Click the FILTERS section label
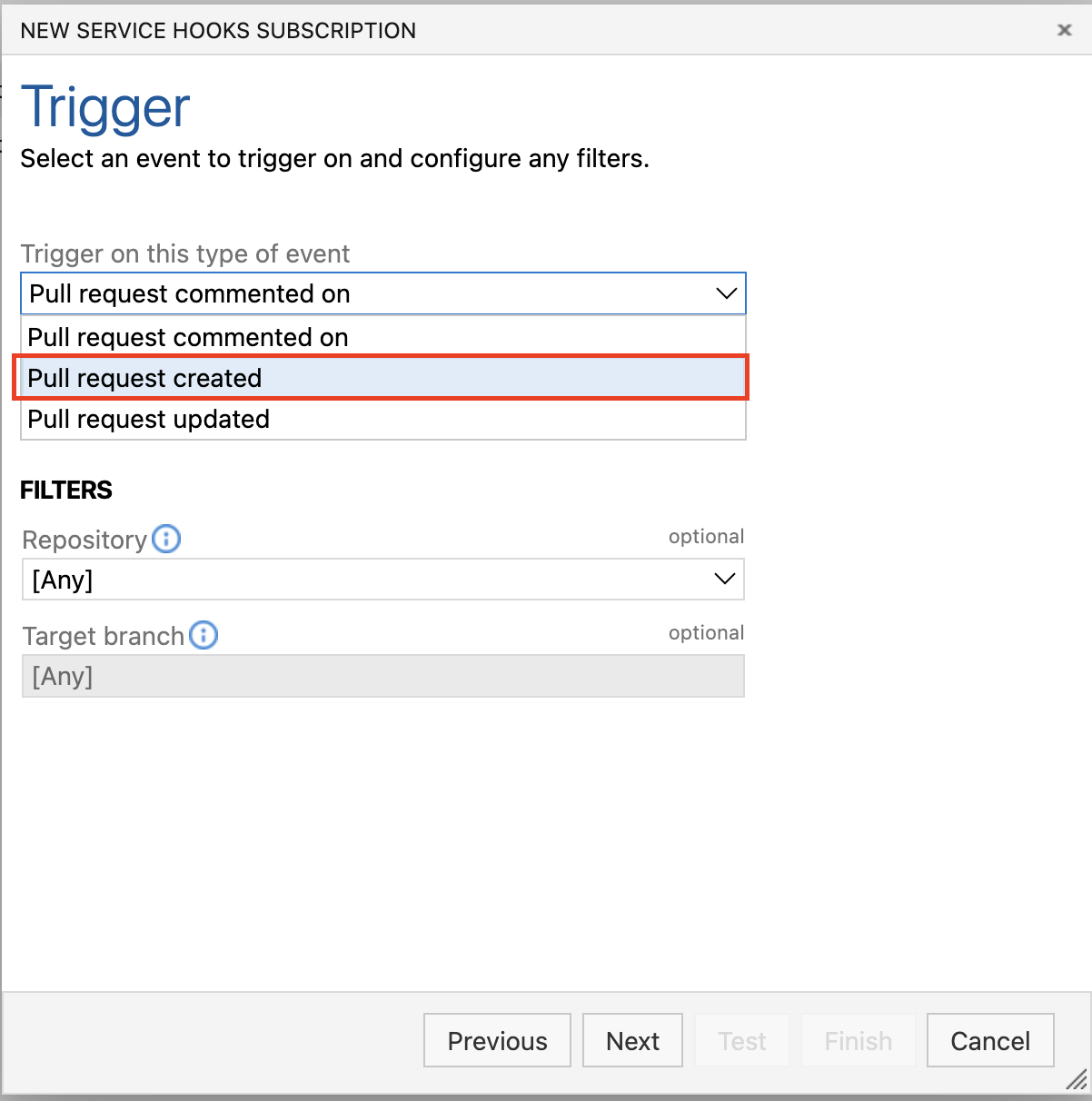This screenshot has height=1101, width=1092. (65, 490)
